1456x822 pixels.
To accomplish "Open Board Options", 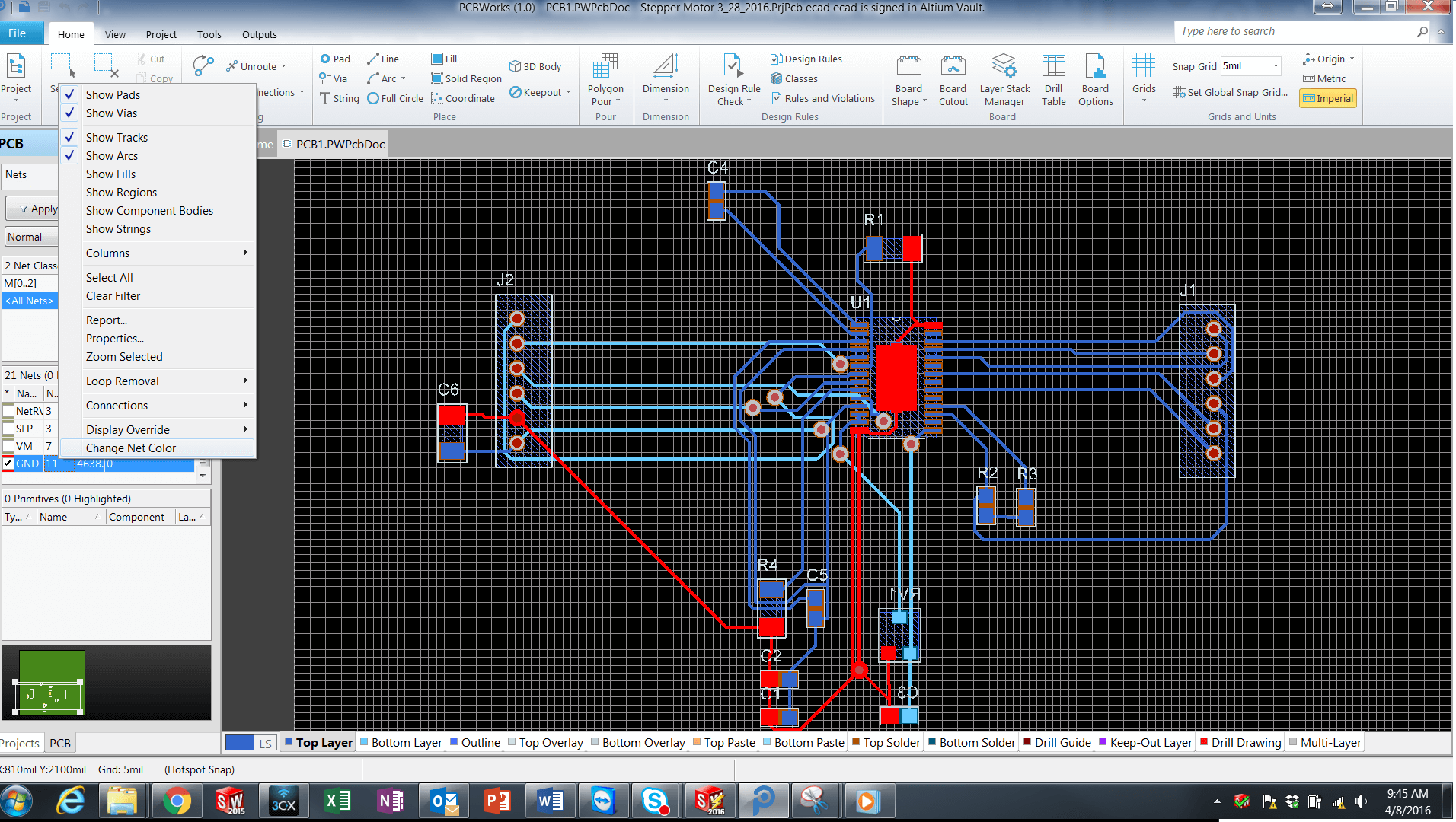I will [1095, 80].
